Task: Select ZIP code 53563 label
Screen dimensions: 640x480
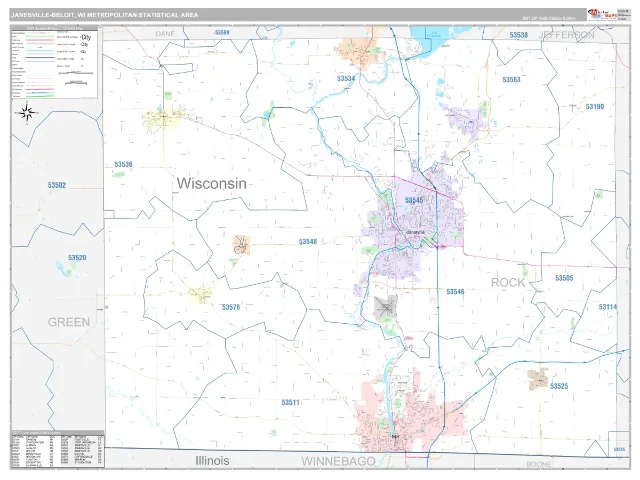Action: (511, 80)
